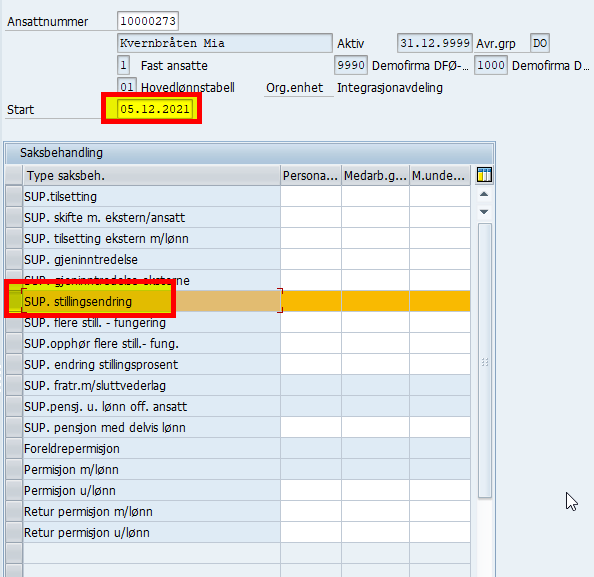Select row marker for SUP. stillingsendring
594x577 pixels.
point(14,302)
